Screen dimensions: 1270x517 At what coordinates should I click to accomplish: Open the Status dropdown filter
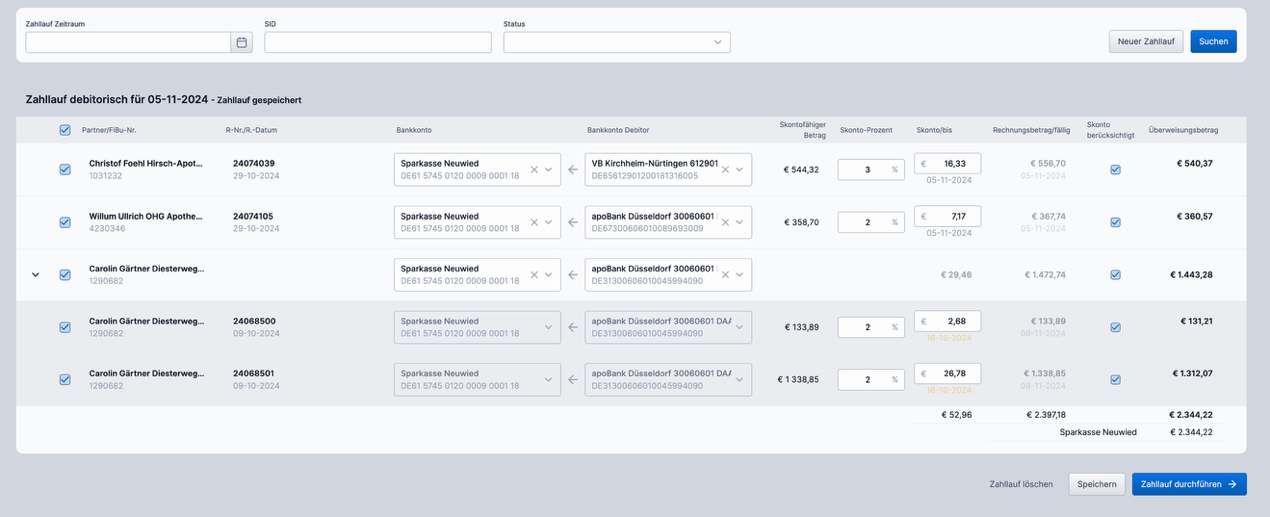(616, 42)
